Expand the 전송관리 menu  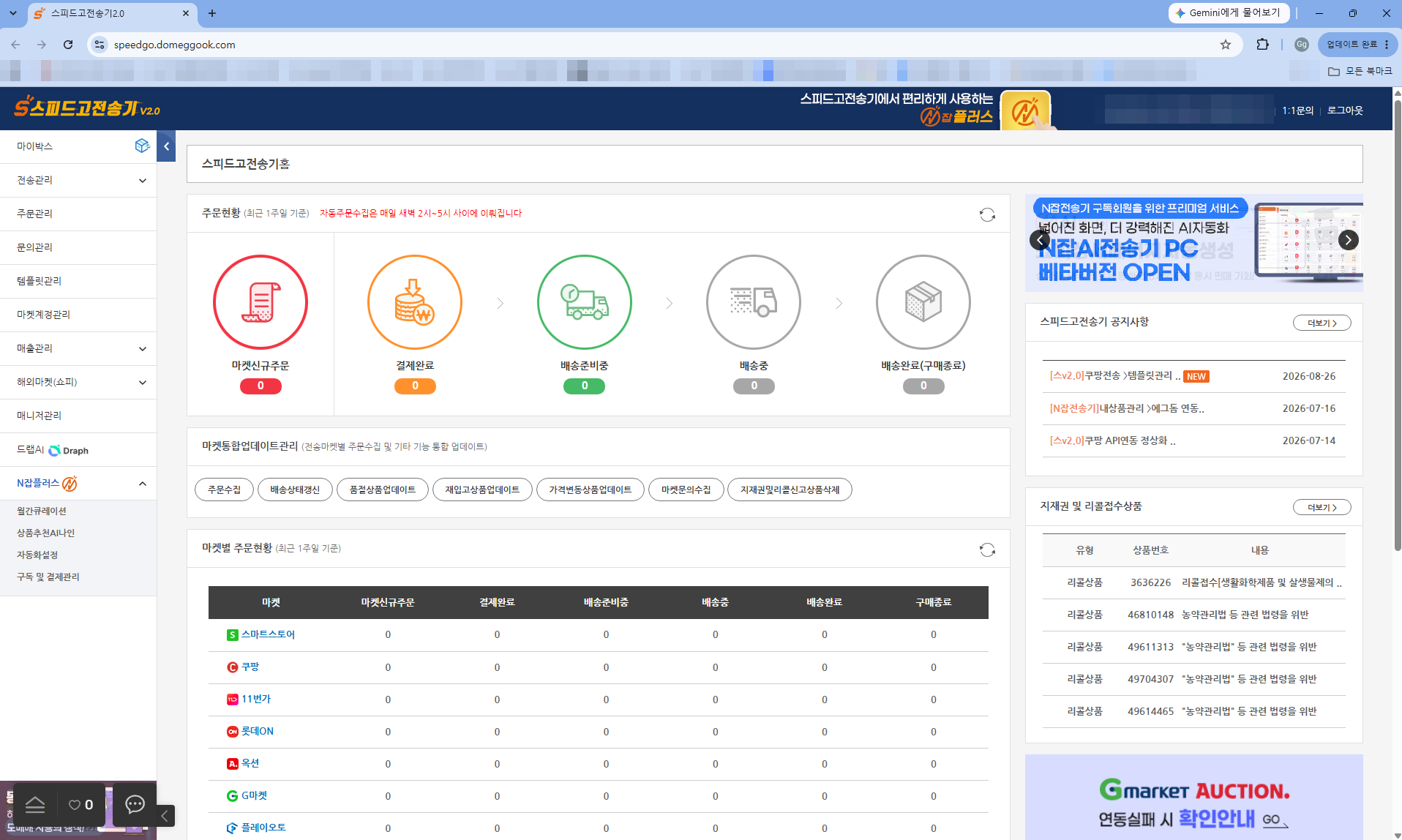(143, 181)
